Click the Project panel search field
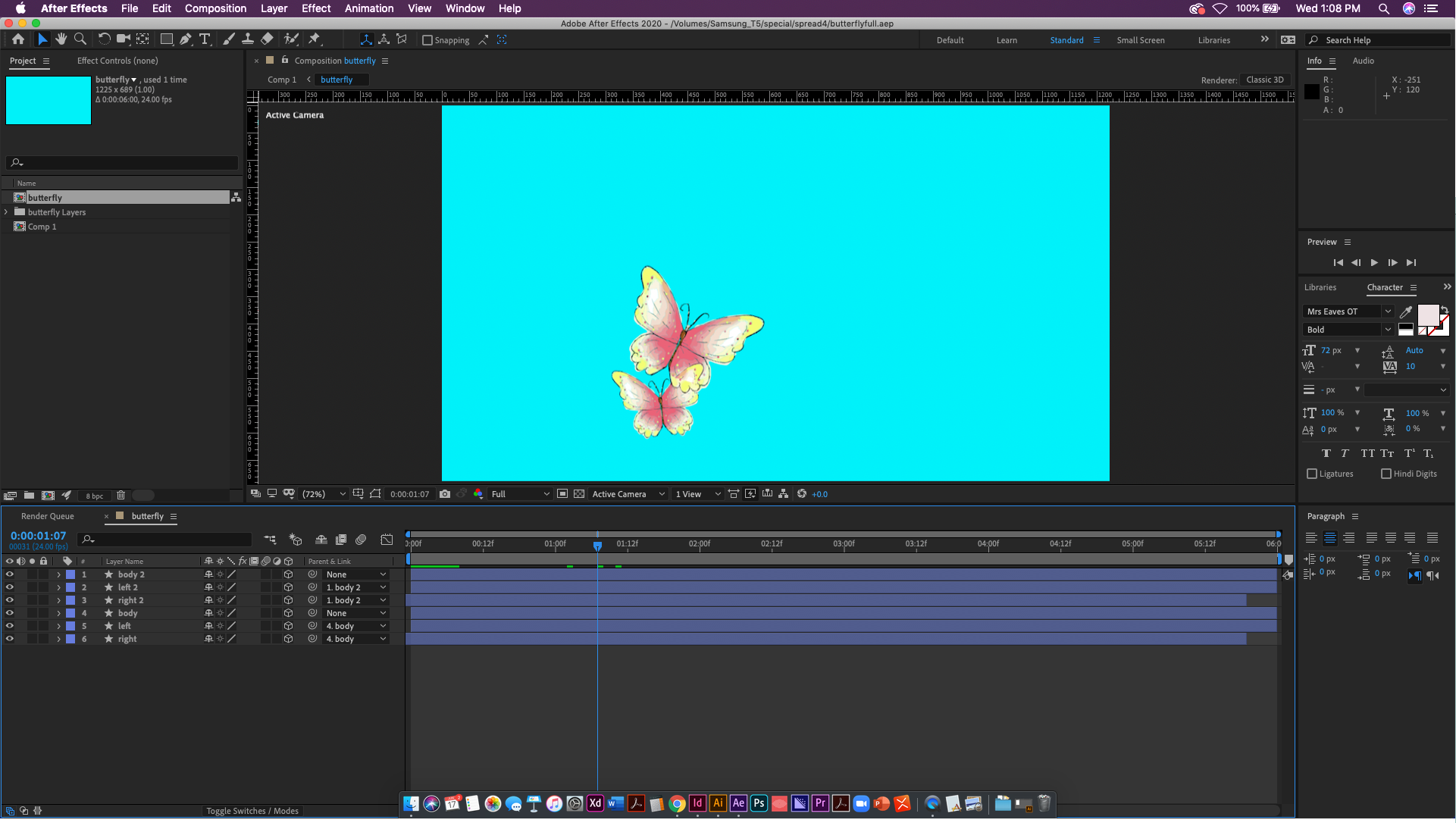This screenshot has width=1456, height=823. [x=122, y=163]
